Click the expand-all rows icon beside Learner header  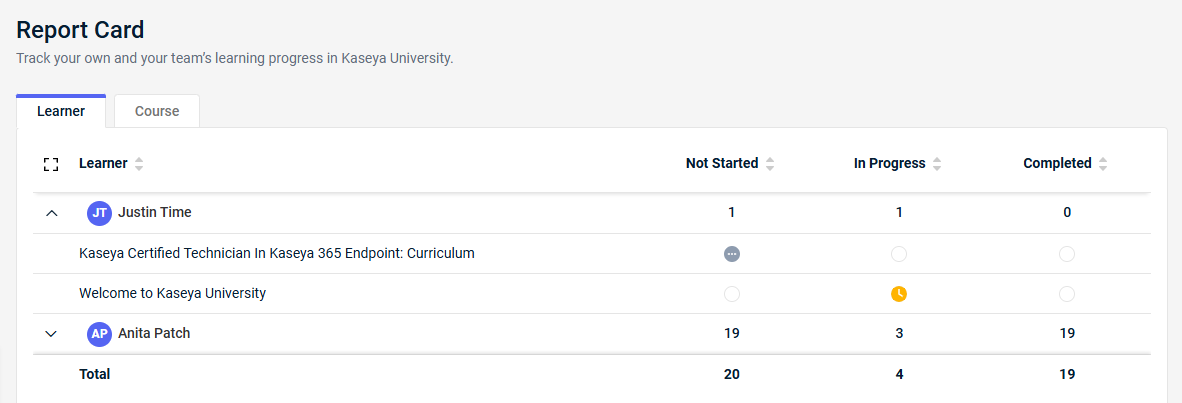(x=51, y=164)
